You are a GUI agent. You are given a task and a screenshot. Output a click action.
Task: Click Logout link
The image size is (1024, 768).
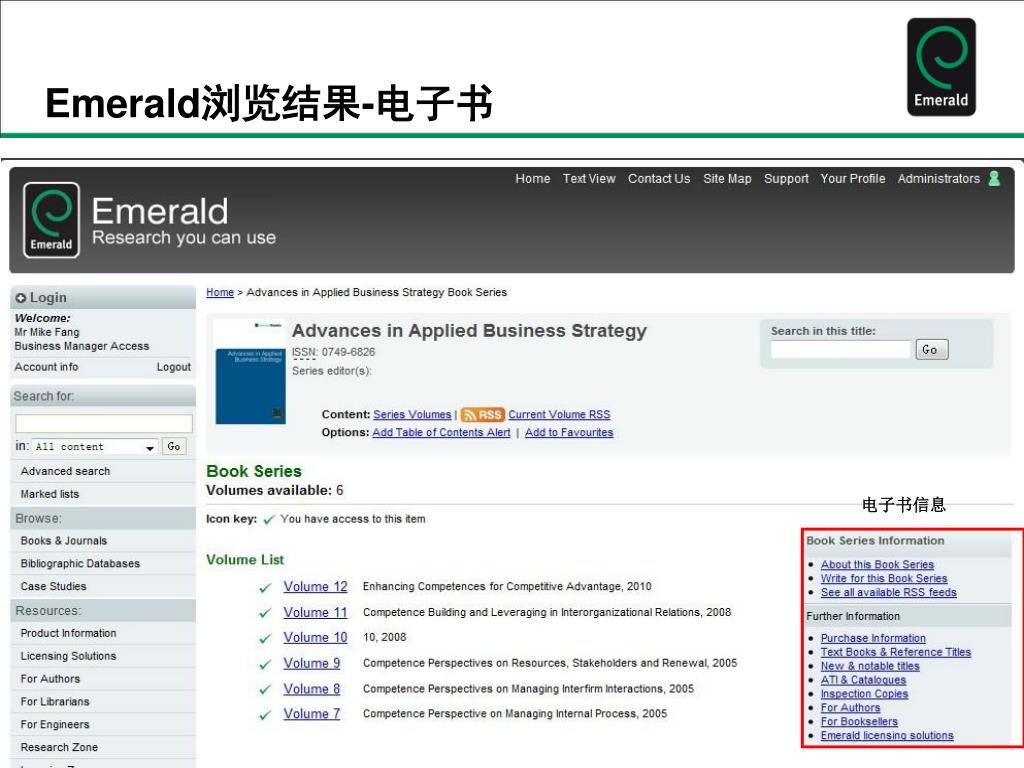(x=174, y=367)
